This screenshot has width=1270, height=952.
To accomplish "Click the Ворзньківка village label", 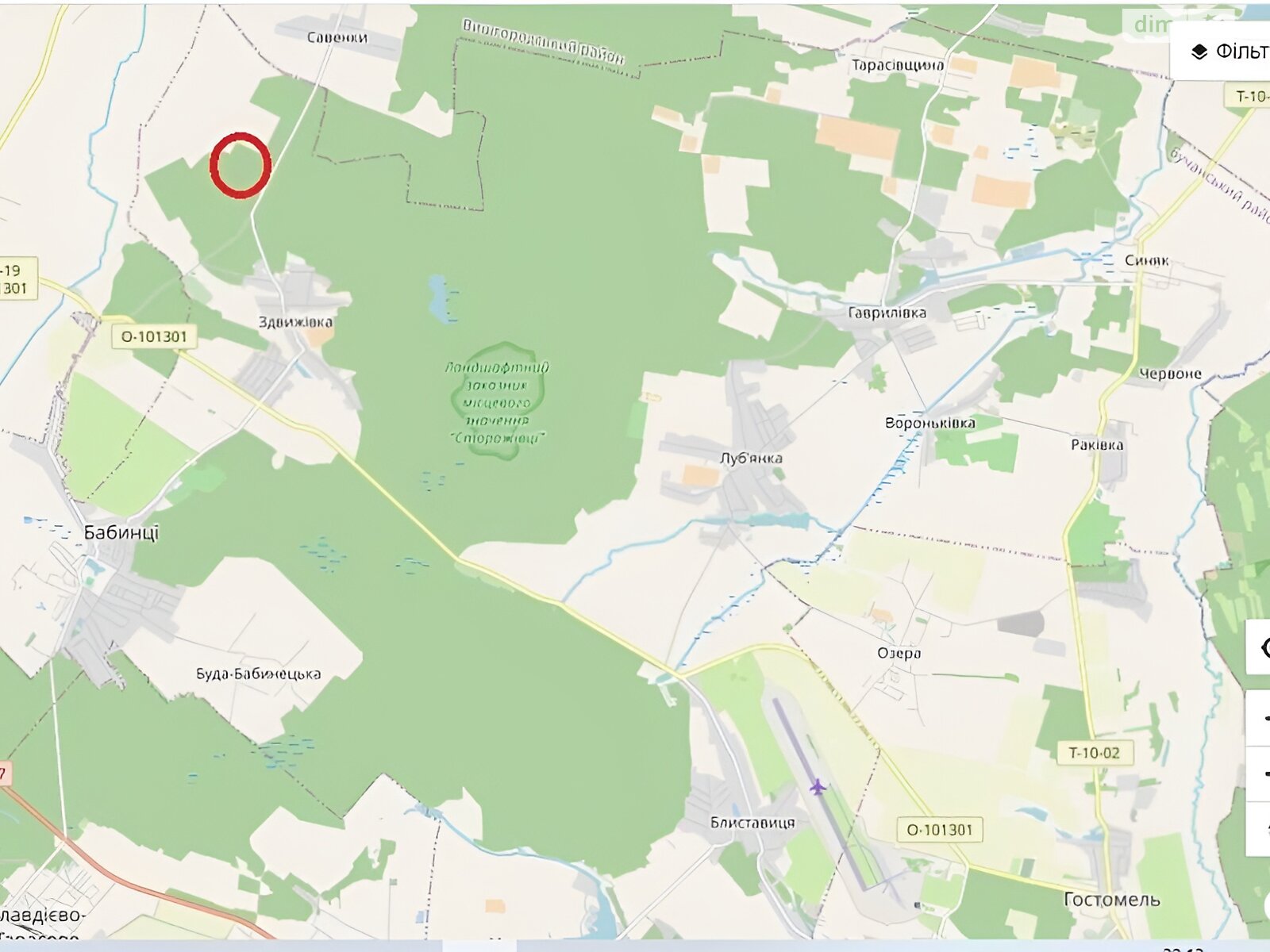I will [930, 423].
